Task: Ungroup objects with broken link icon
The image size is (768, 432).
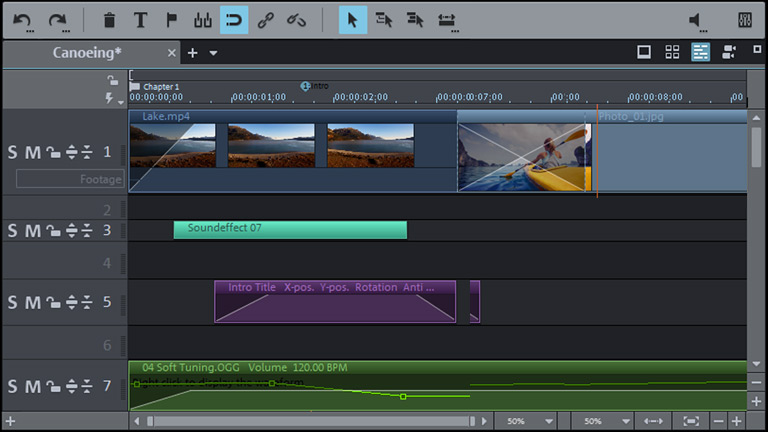Action: tap(296, 20)
